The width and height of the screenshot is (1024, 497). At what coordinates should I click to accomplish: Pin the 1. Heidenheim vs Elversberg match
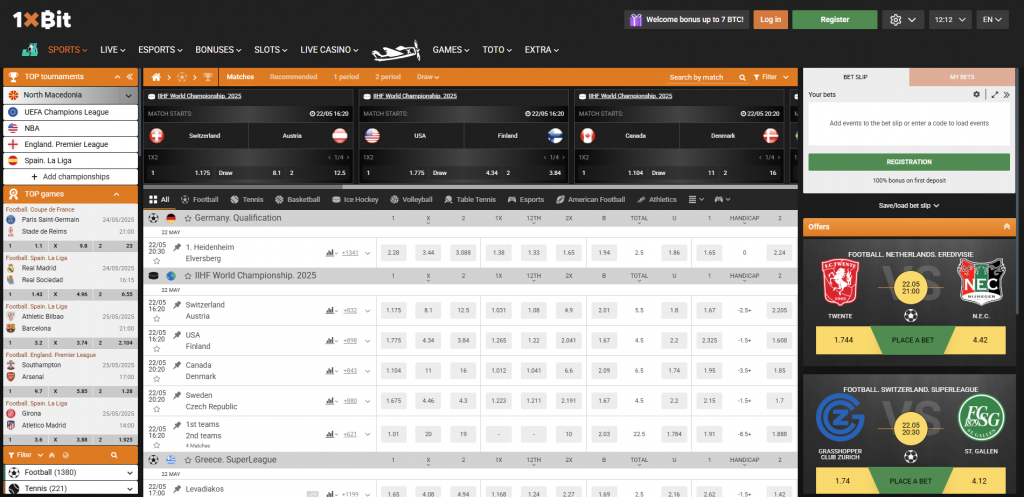[x=177, y=246]
